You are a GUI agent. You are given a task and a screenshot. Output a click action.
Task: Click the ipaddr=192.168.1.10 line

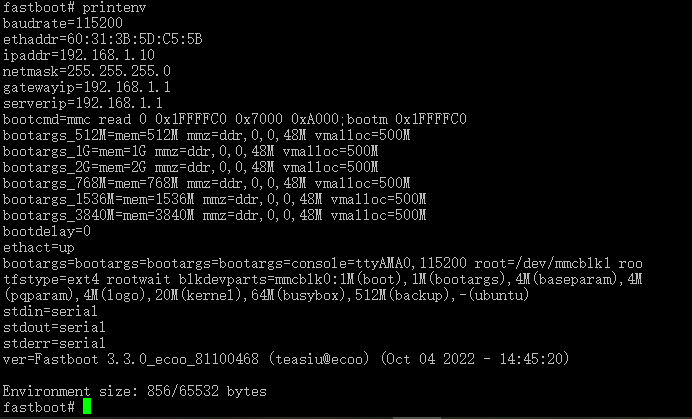79,55
